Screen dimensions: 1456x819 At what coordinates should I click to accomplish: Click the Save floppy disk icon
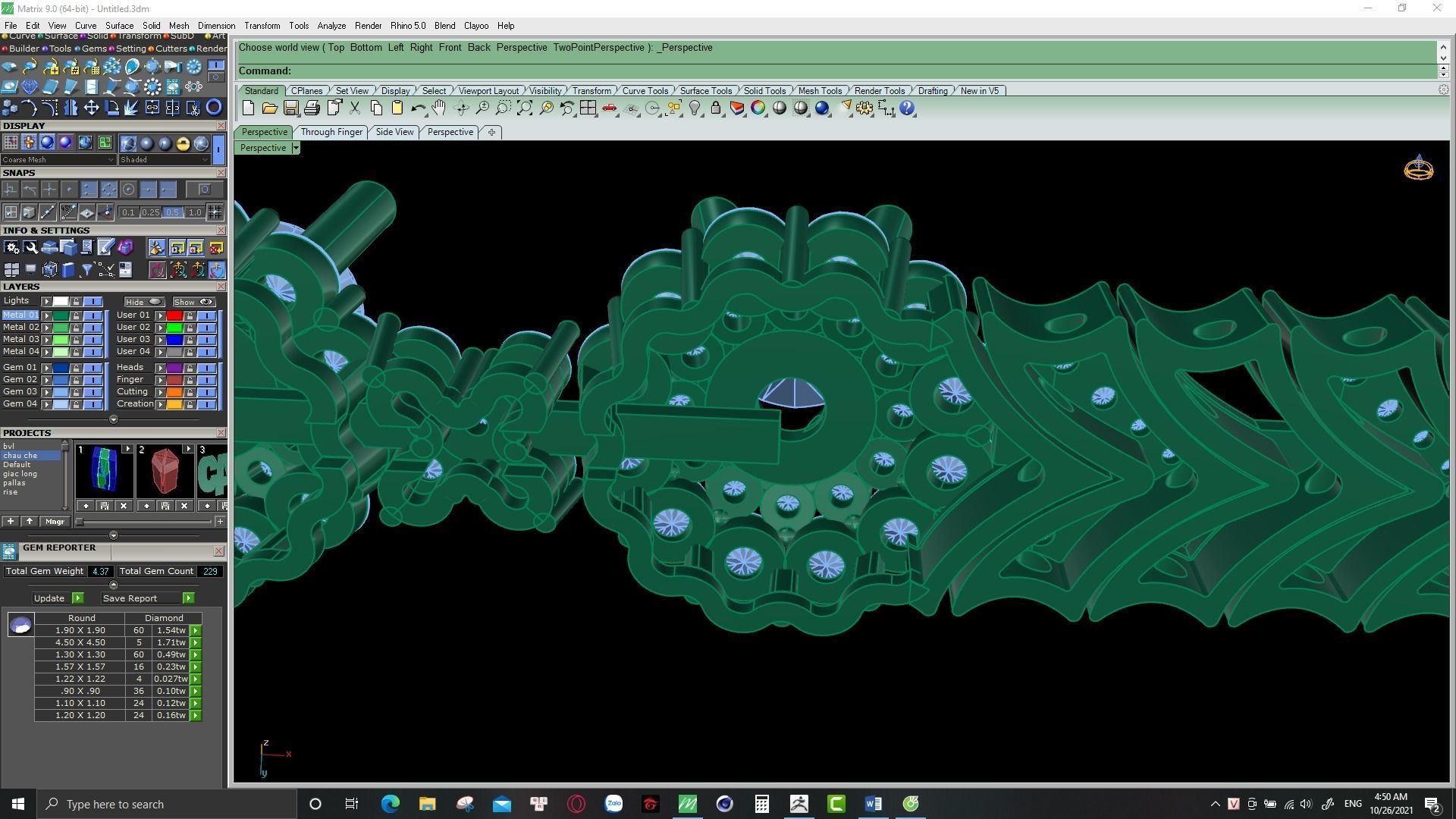coord(290,108)
